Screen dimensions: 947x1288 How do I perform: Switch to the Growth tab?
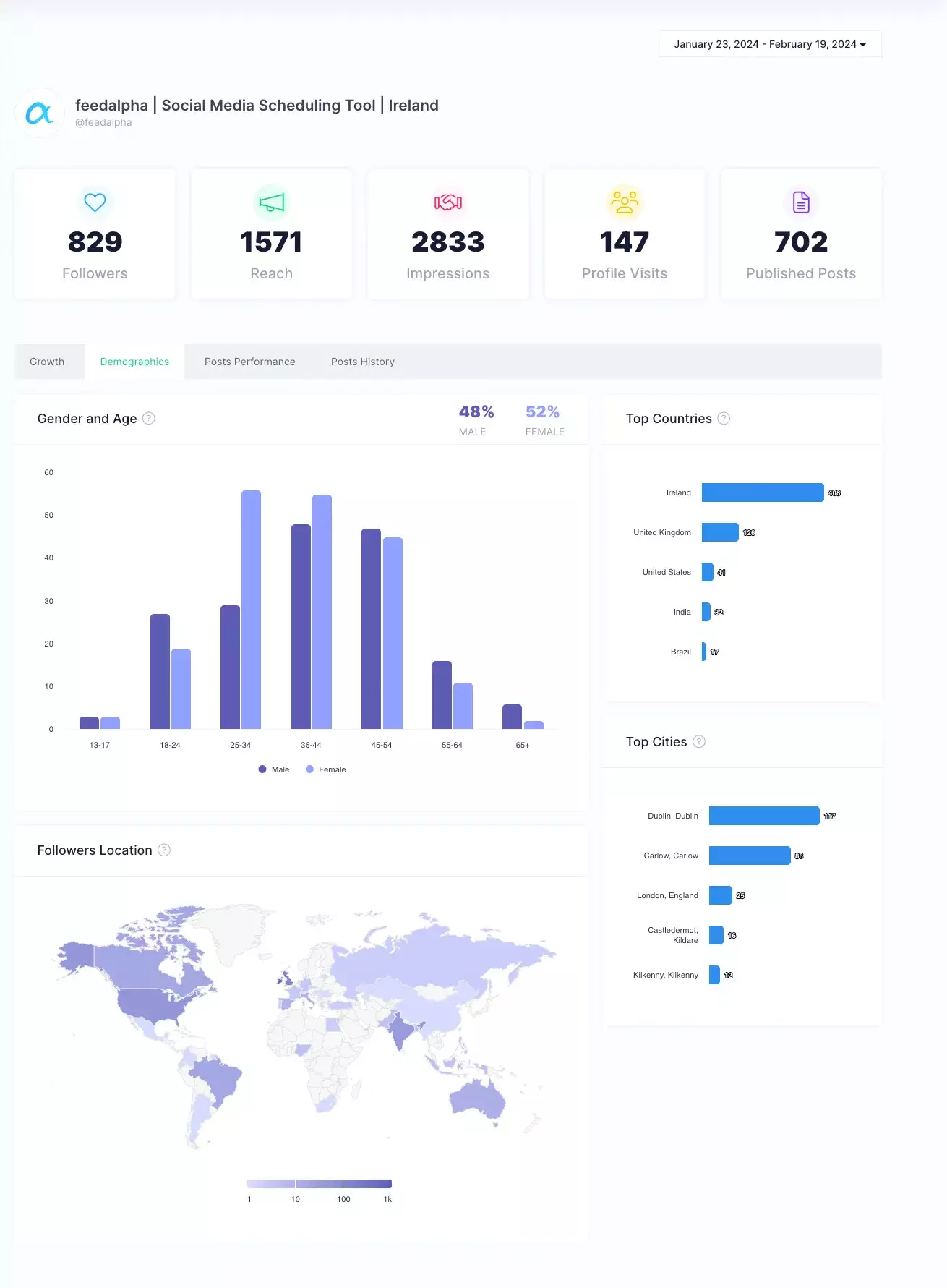click(47, 362)
